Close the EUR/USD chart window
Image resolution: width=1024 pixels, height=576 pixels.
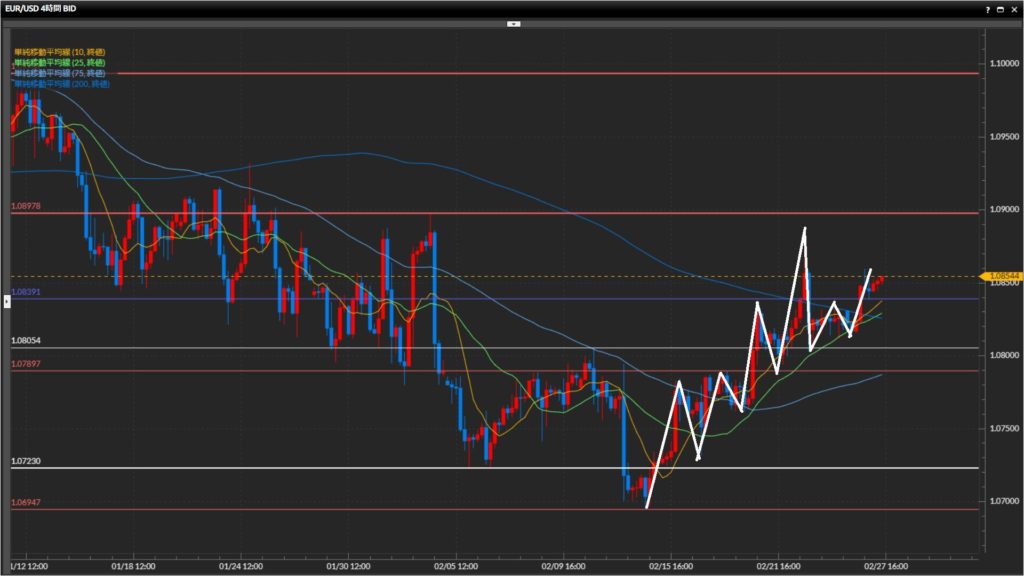[x=1014, y=8]
